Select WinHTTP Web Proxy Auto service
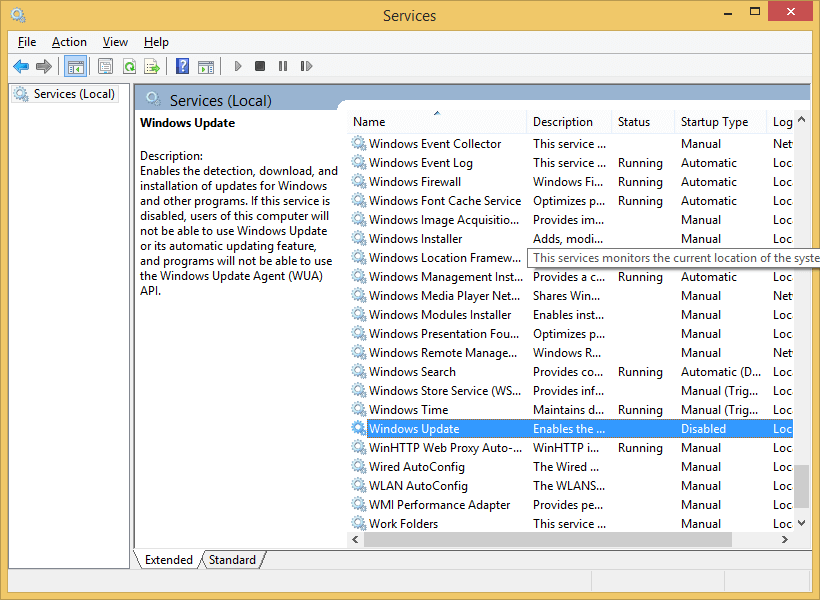The image size is (820, 600). pos(445,448)
